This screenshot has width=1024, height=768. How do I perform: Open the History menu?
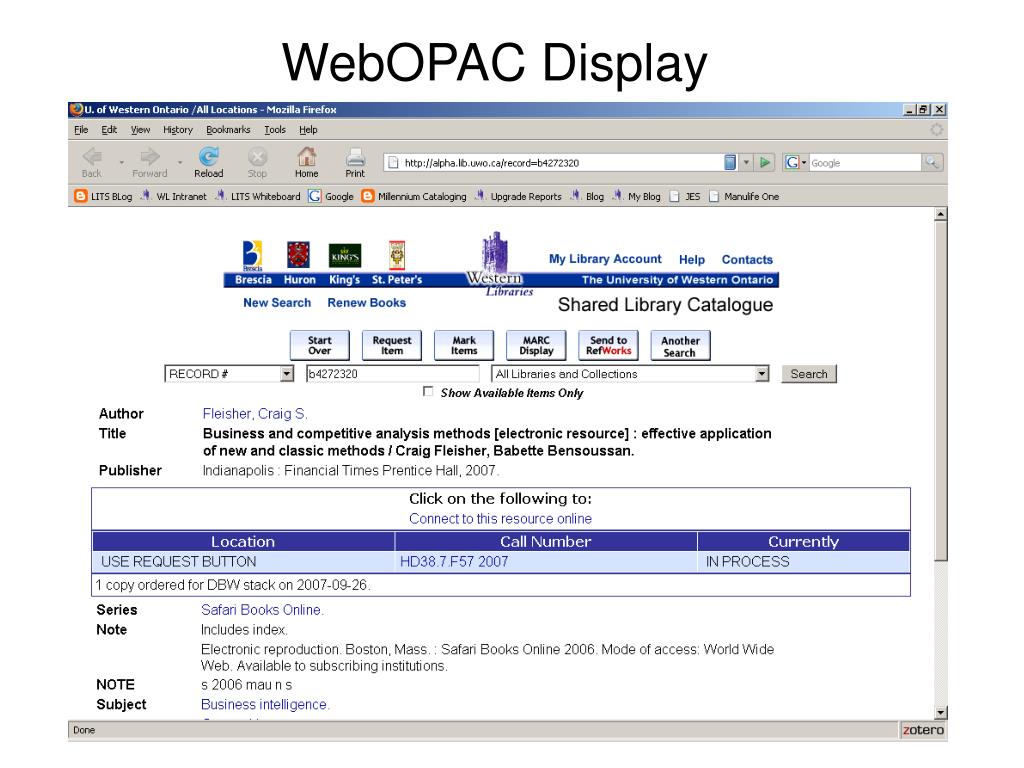[178, 129]
